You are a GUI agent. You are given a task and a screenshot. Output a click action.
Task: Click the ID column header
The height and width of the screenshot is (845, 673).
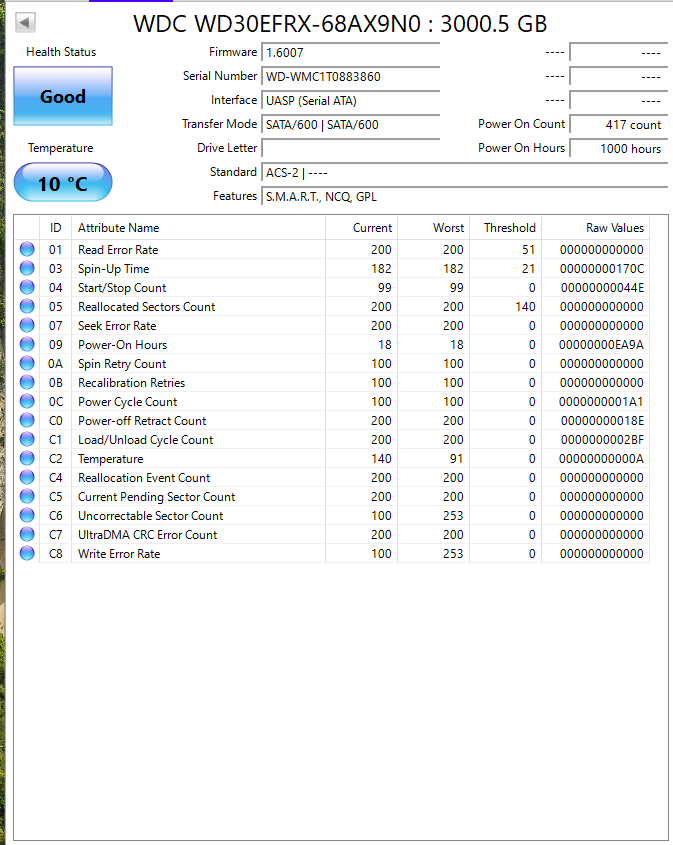point(55,227)
